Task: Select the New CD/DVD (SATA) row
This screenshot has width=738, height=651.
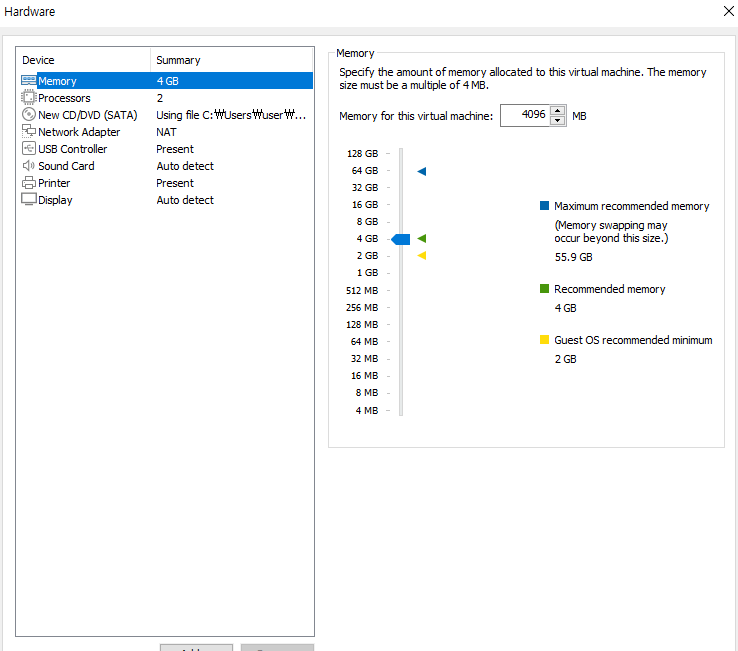Action: click(x=167, y=115)
